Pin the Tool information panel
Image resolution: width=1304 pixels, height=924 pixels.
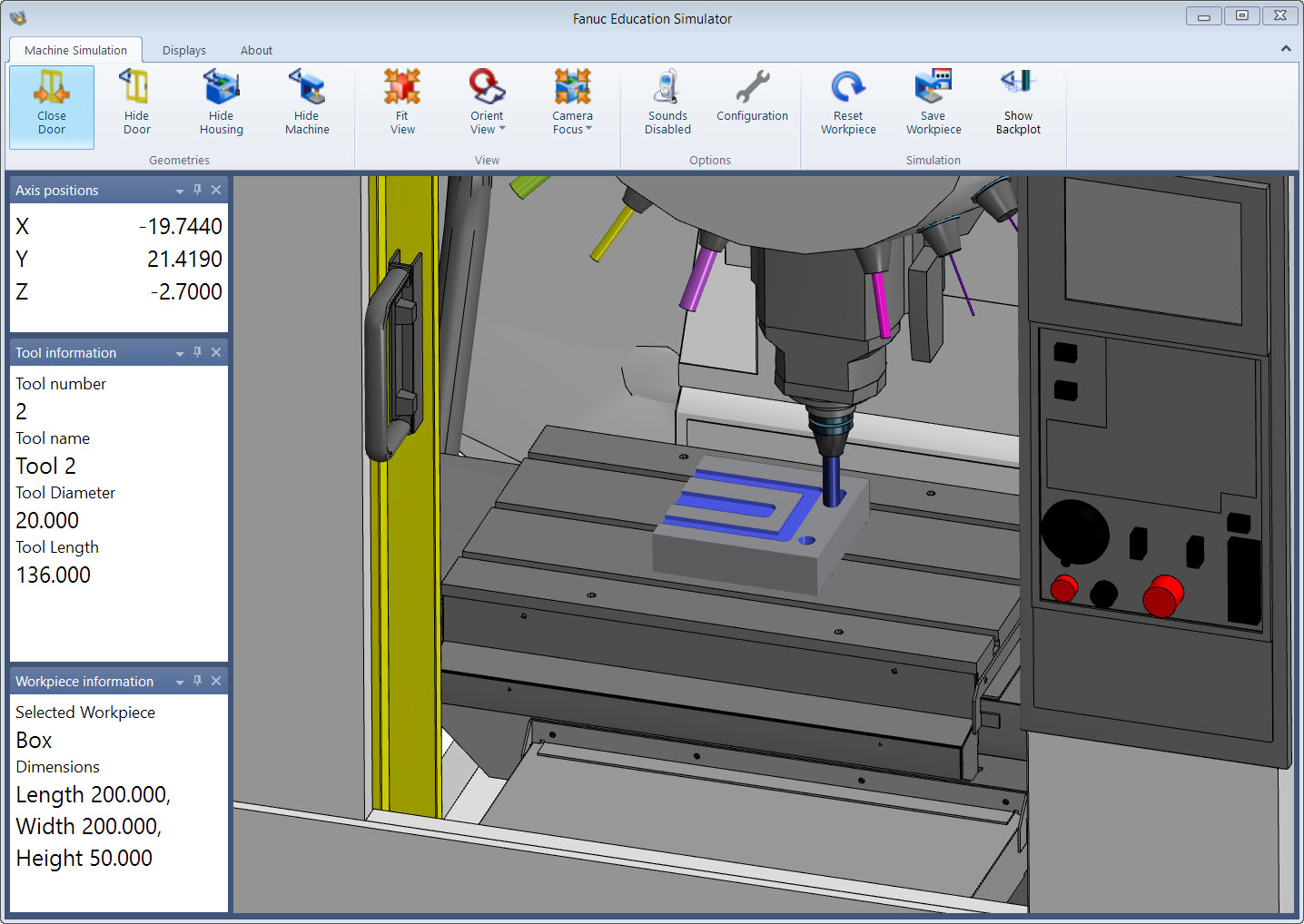(x=197, y=352)
